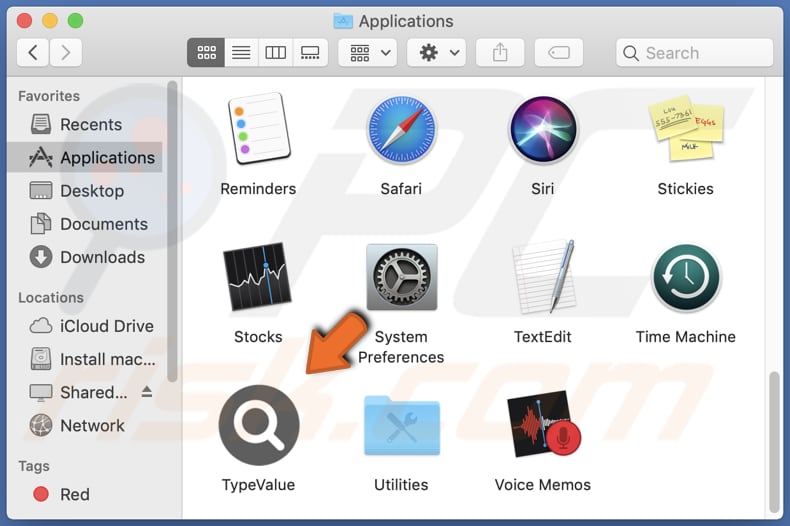Click in the Search field

pos(694,52)
